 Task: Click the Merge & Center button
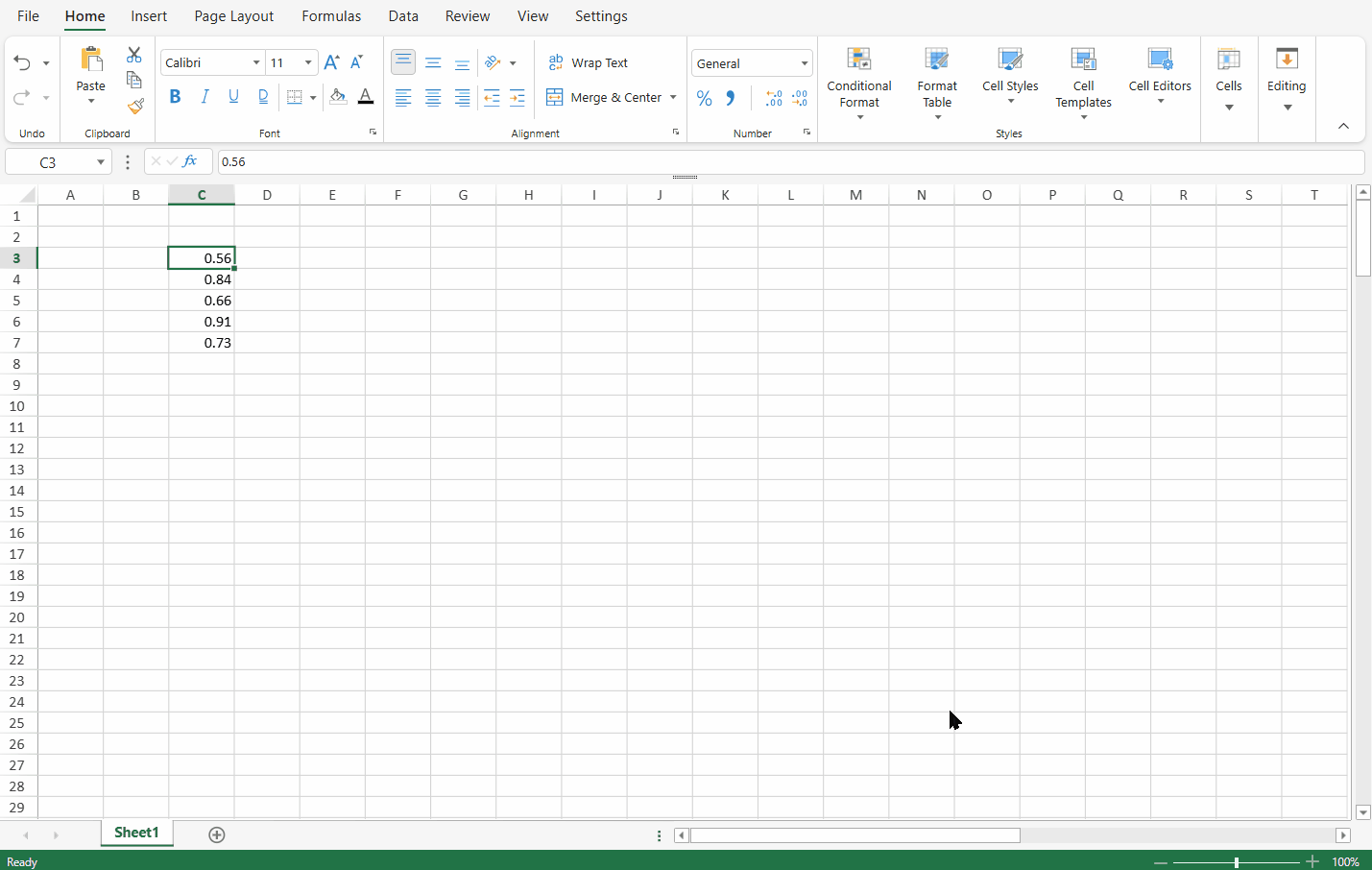605,97
